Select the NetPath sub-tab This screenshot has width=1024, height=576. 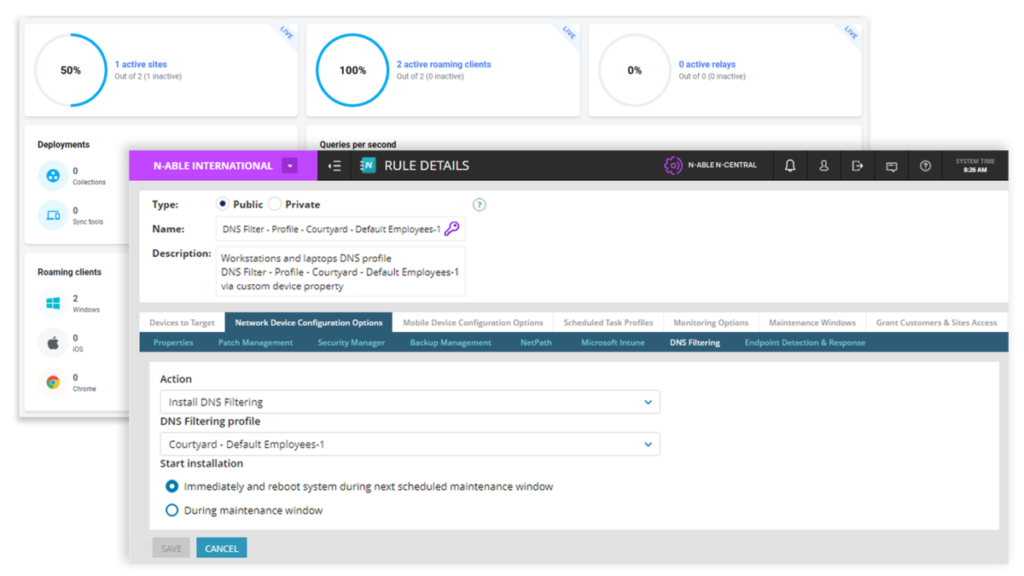tap(536, 342)
